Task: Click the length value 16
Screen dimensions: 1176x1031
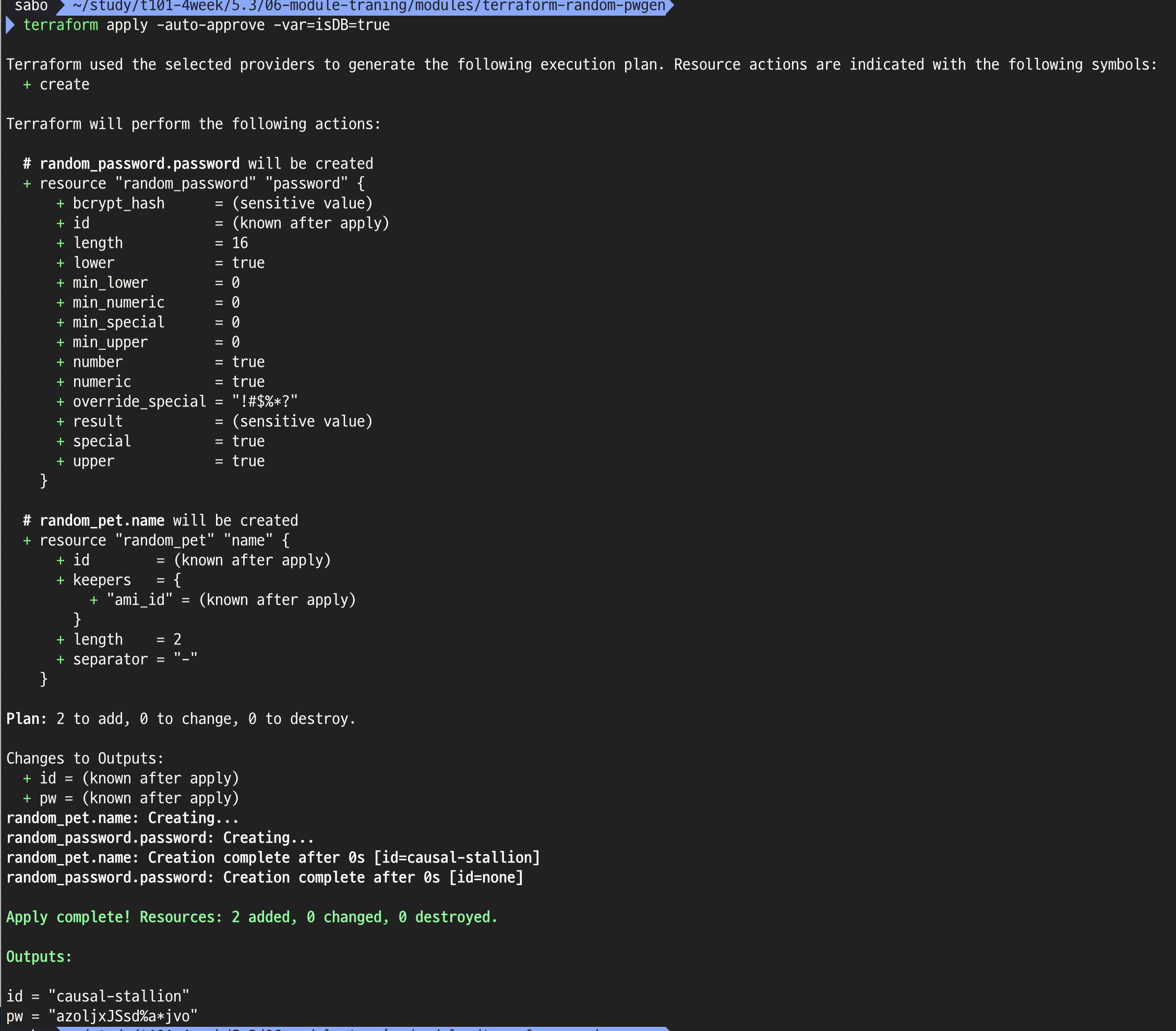Action: tap(240, 243)
